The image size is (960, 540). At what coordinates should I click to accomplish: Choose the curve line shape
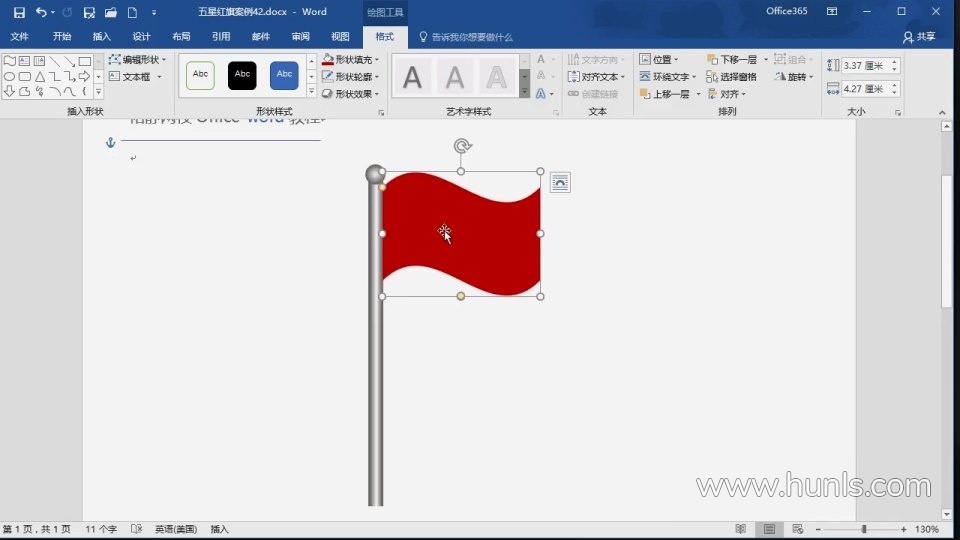pos(70,91)
